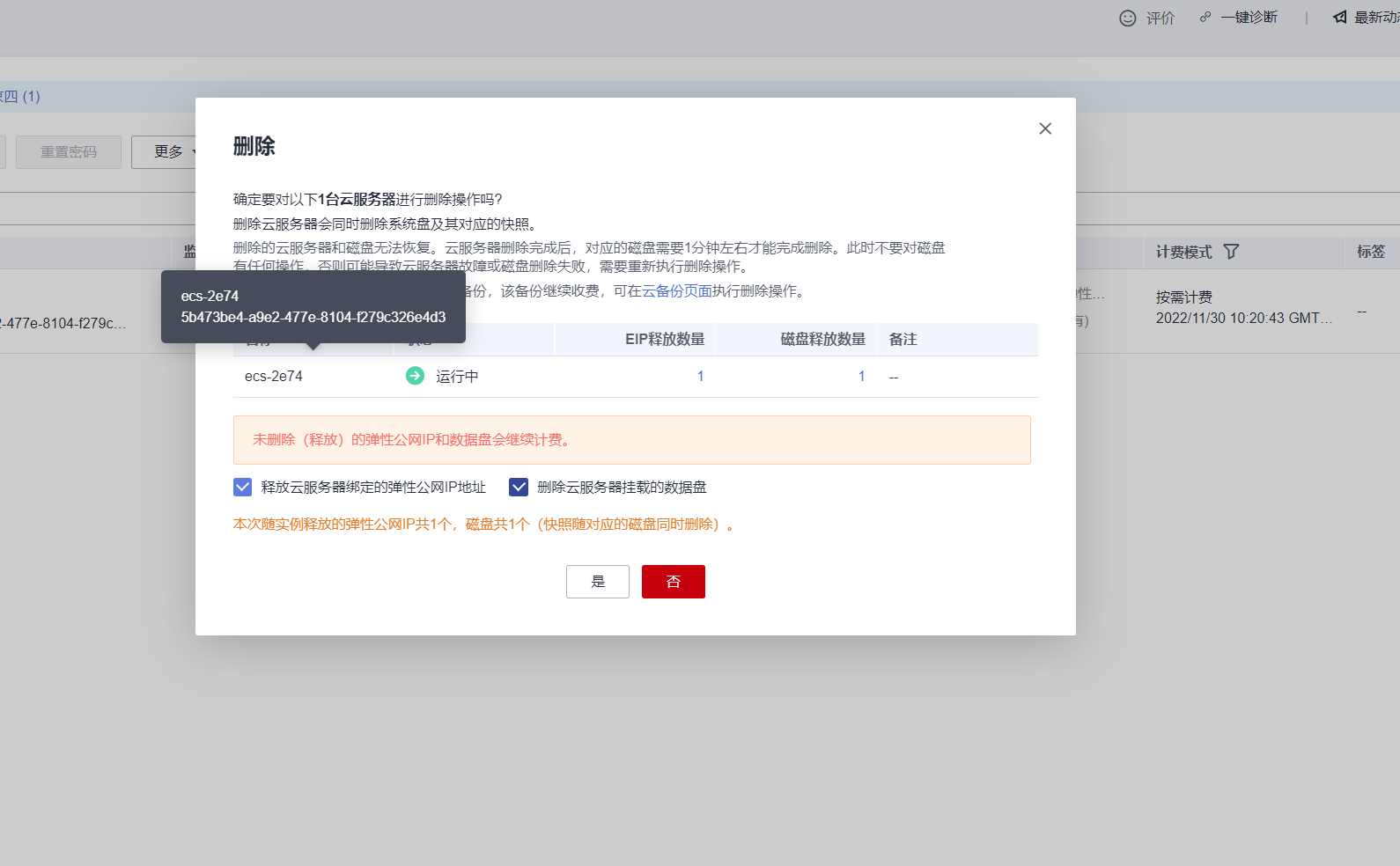Click the smiley 评价 feedback icon

pyautogui.click(x=1128, y=18)
